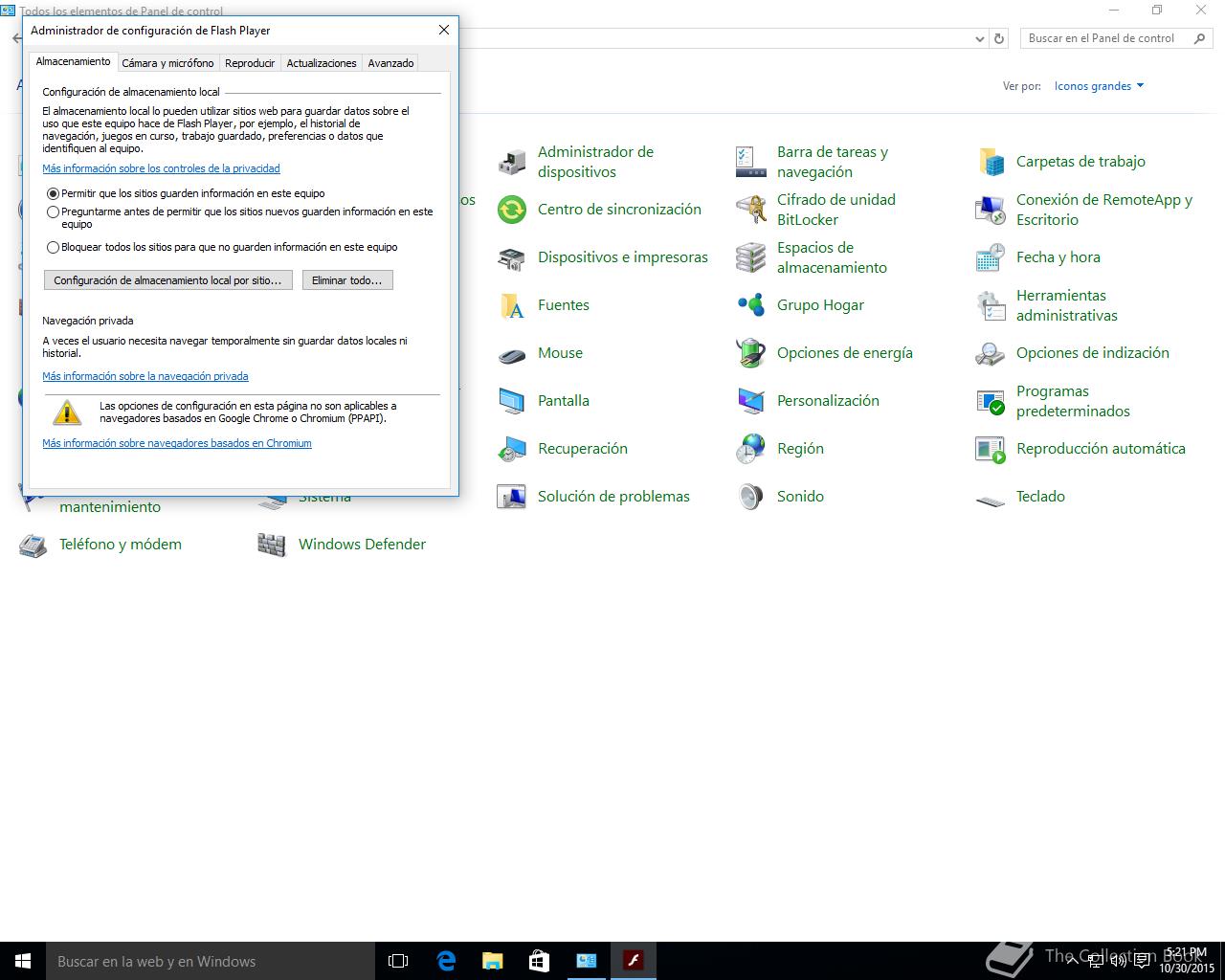The image size is (1225, 980).
Task: Open the Fecha y hora icon
Action: [991, 257]
